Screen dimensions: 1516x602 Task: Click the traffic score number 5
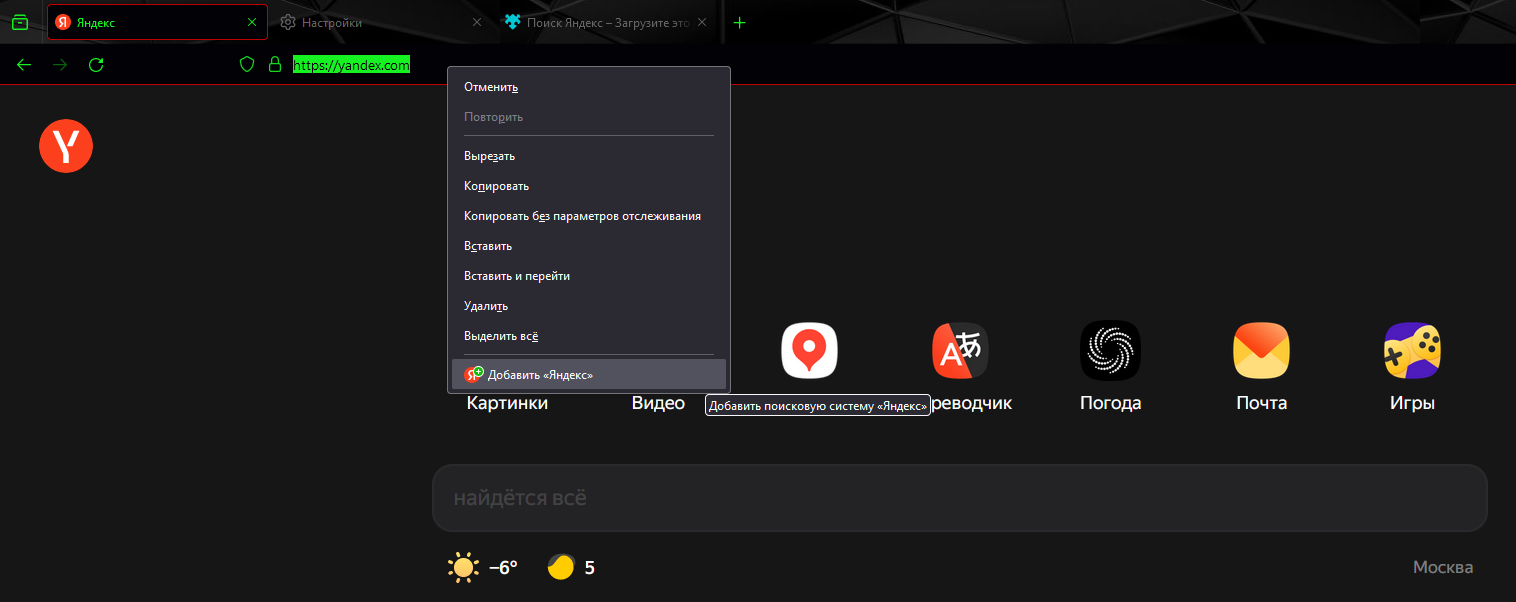[590, 568]
